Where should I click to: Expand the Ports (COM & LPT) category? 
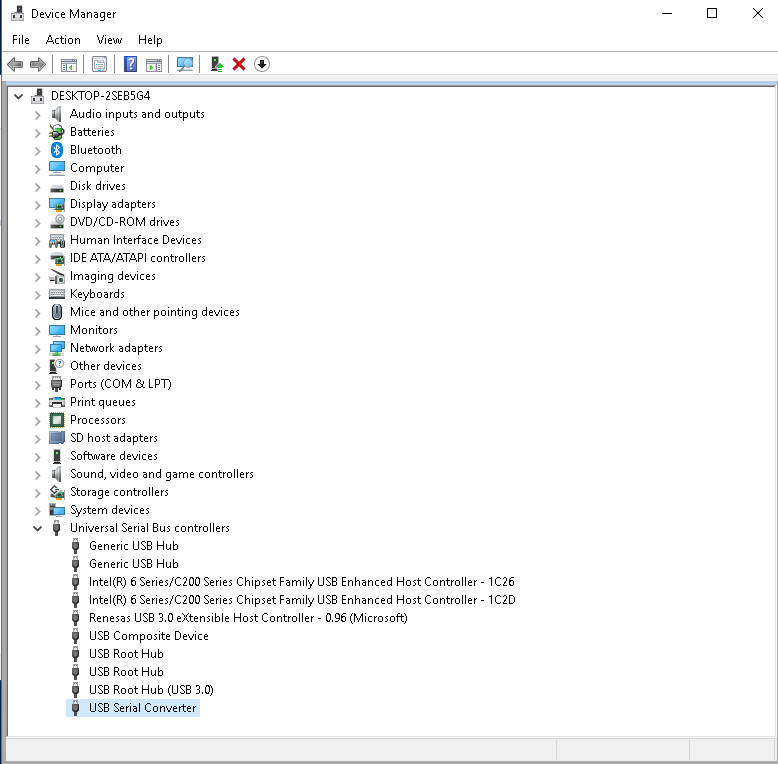pyautogui.click(x=38, y=384)
